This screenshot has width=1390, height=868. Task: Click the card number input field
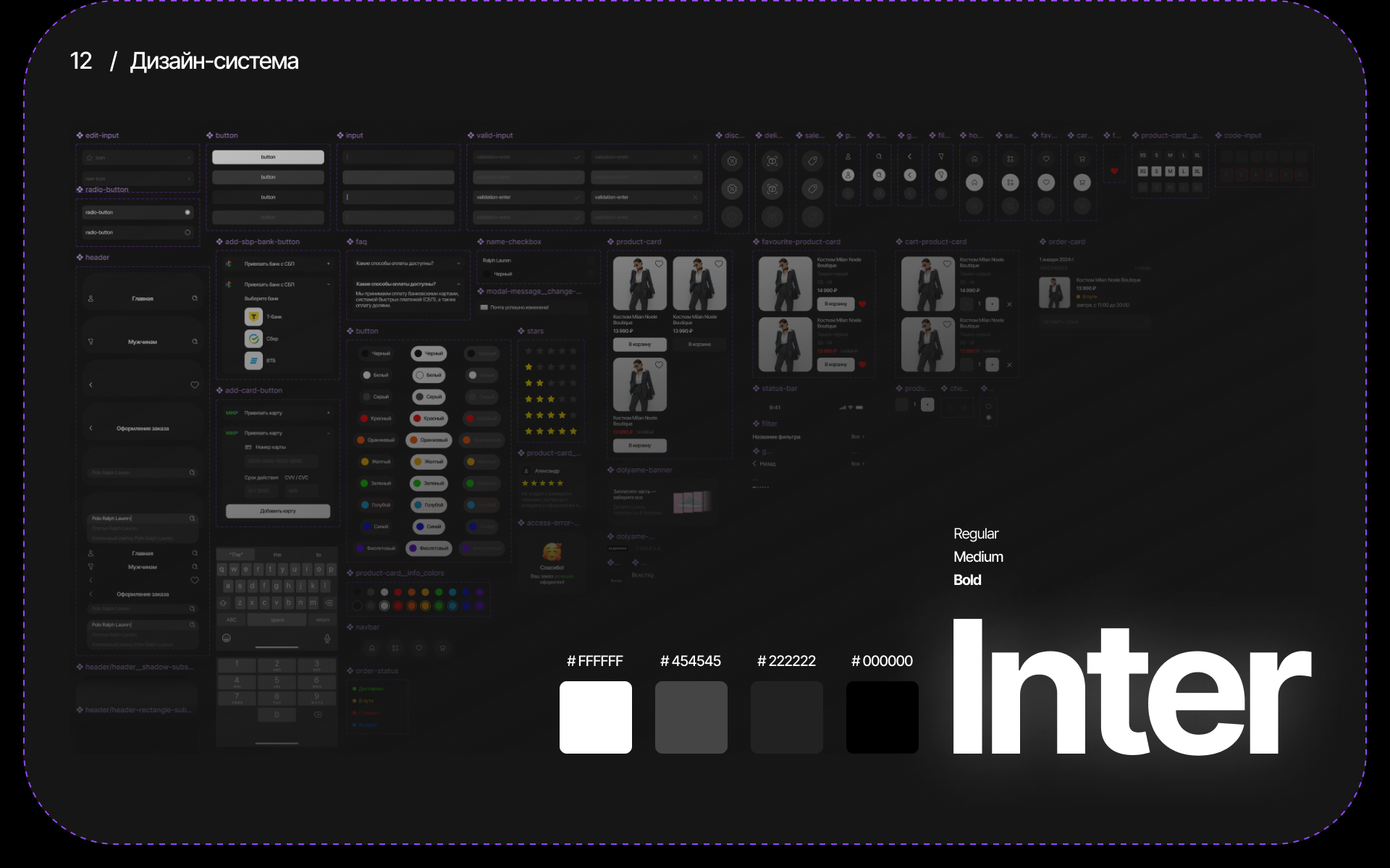coord(282,461)
